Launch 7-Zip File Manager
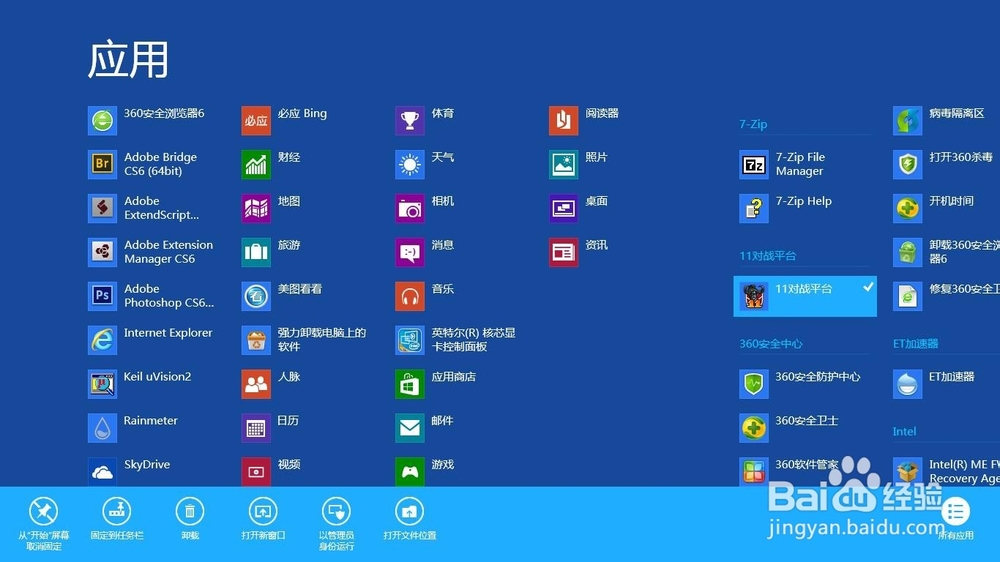1000x562 pixels. coord(754,165)
